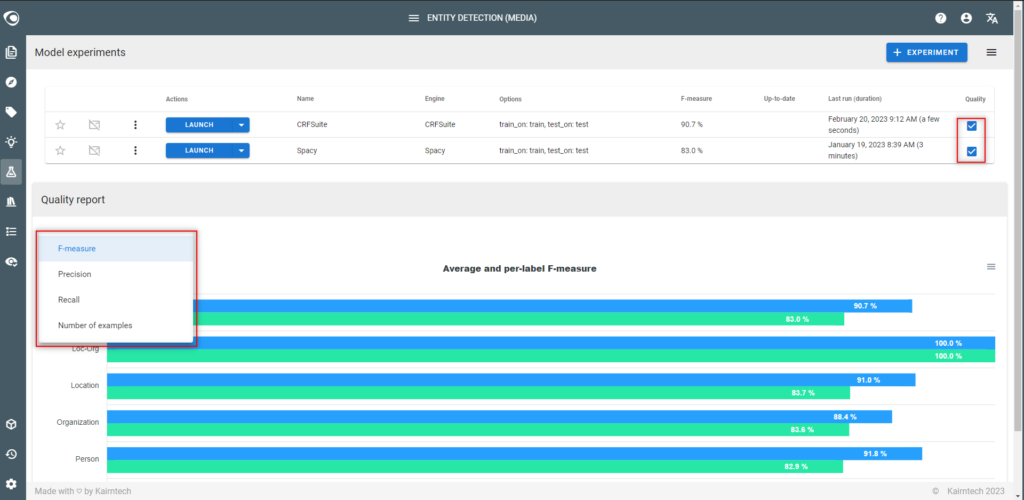Click the Name column header
Screen dimensions: 1024x500
pyautogui.click(x=305, y=99)
